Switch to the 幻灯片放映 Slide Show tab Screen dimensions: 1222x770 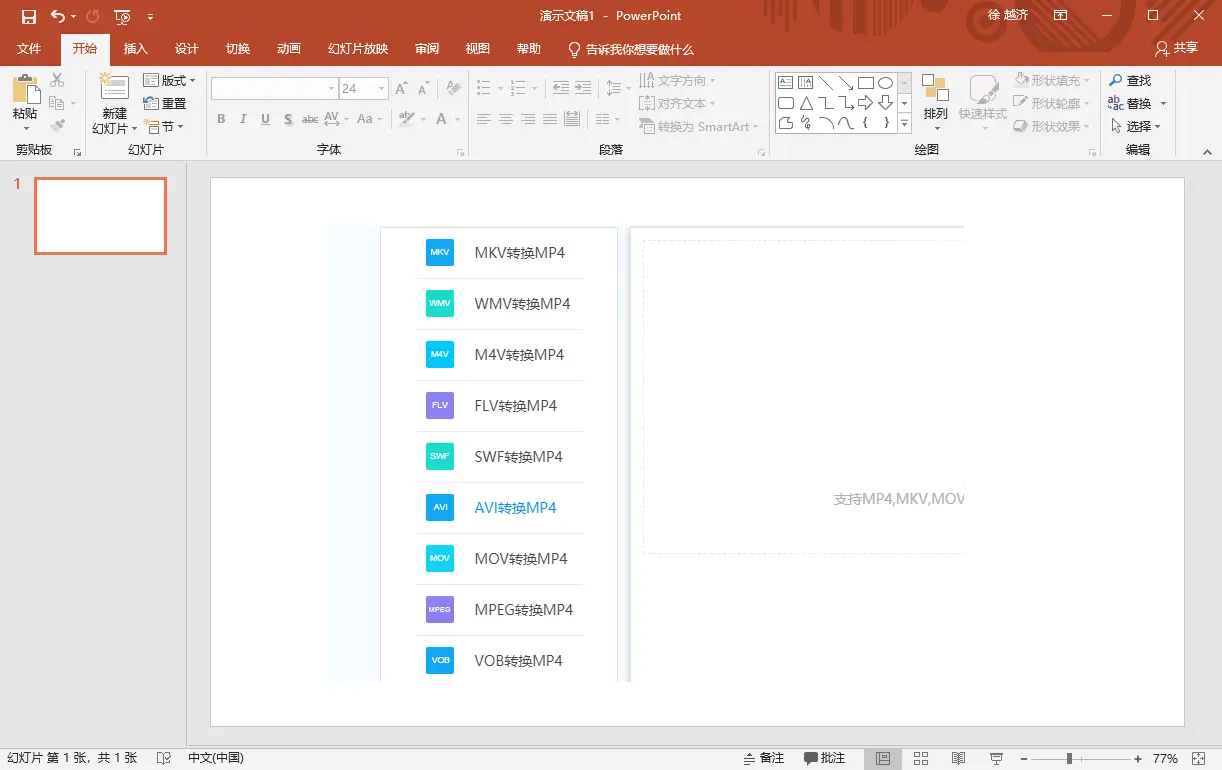pyautogui.click(x=358, y=49)
